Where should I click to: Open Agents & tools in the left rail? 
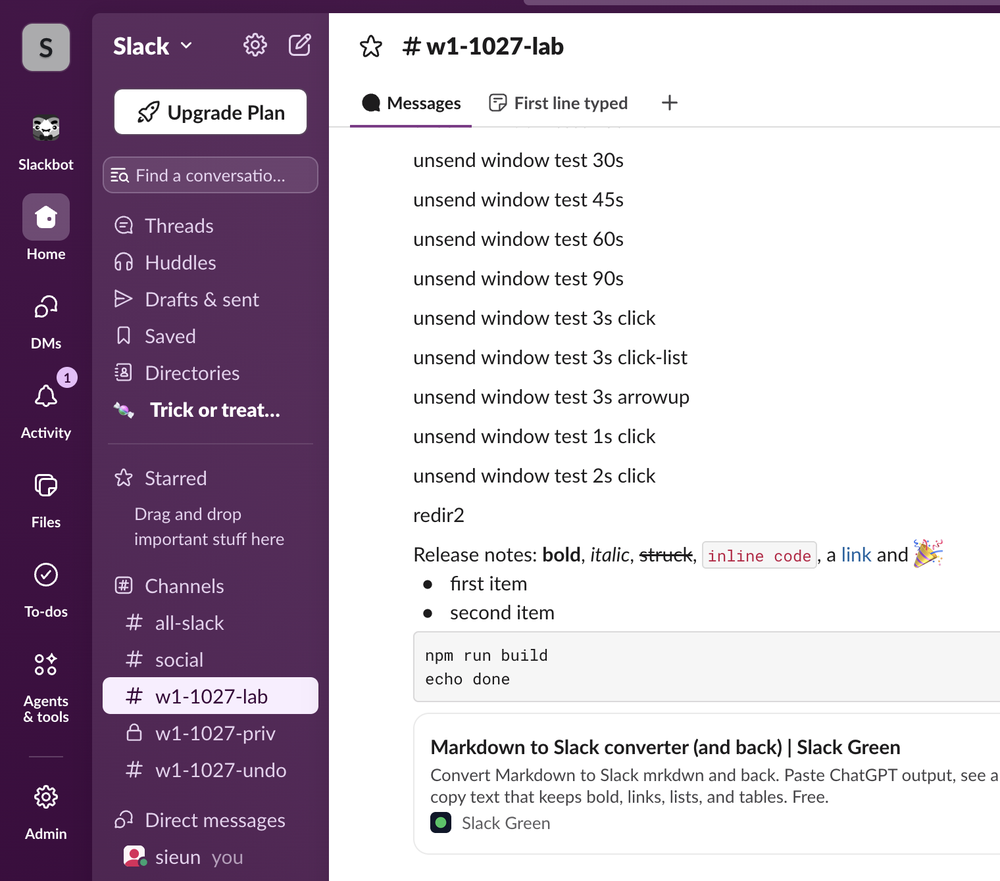coord(46,687)
